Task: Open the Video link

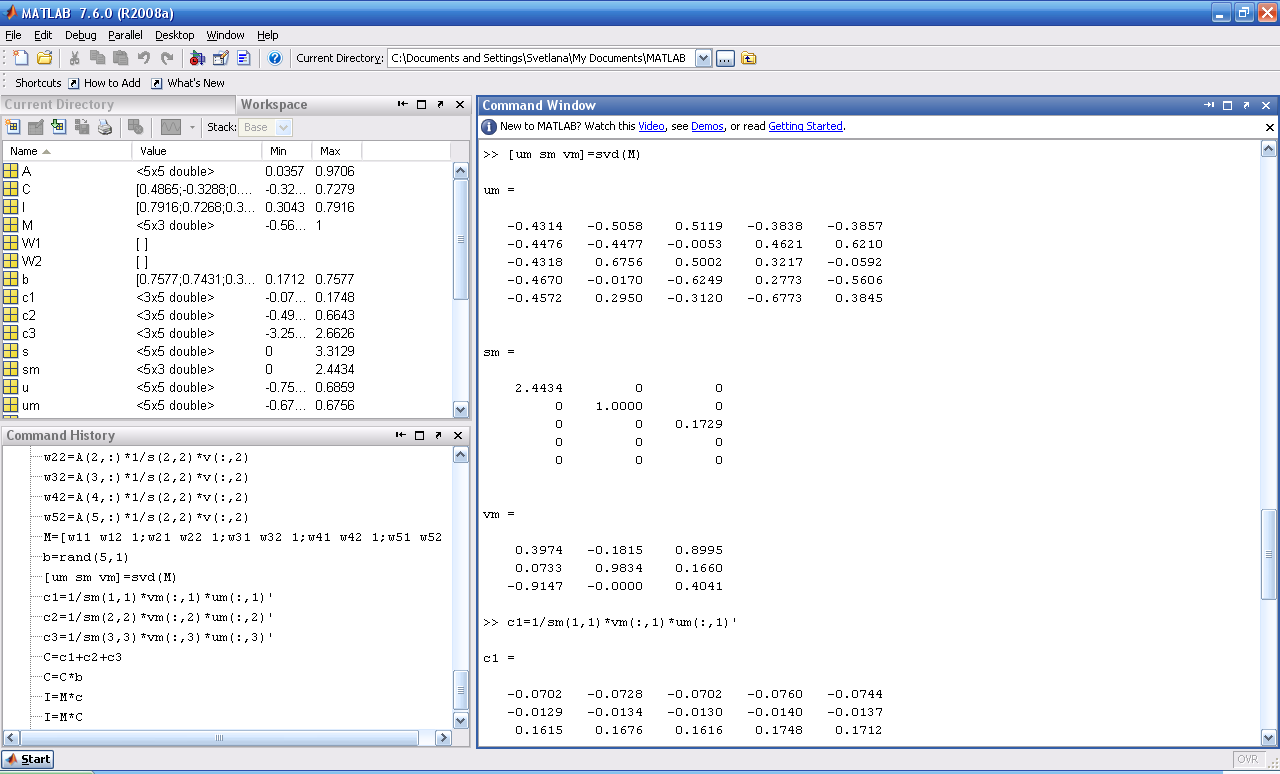Action: click(652, 126)
